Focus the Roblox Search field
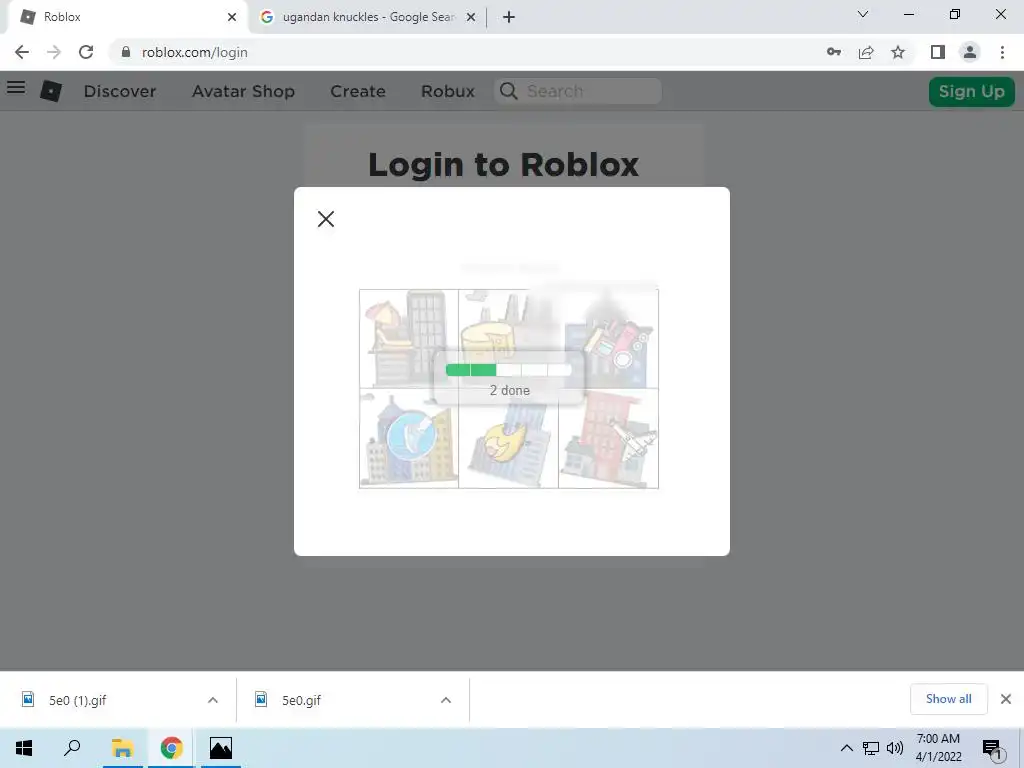 (578, 91)
